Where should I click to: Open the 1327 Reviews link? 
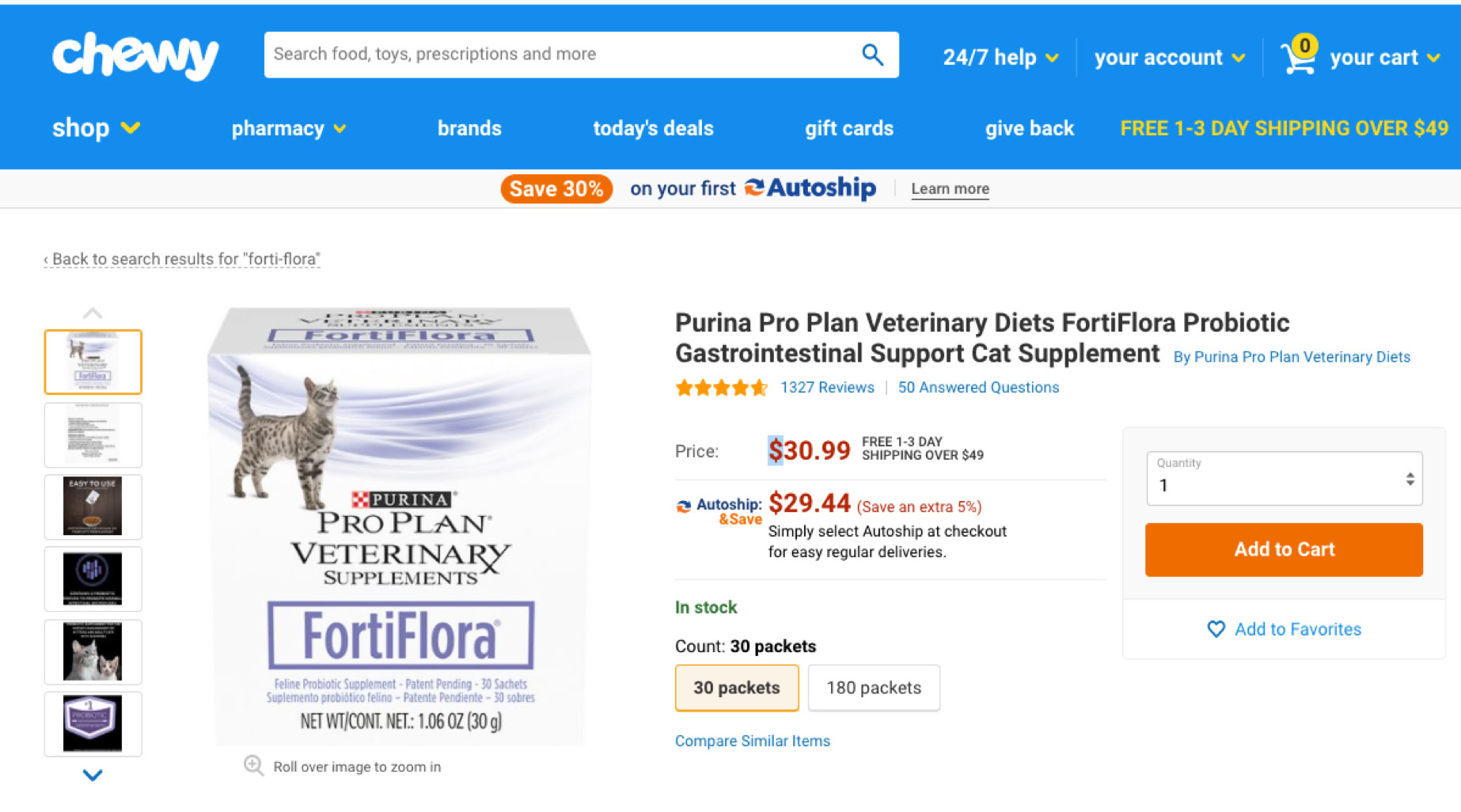[x=827, y=388]
